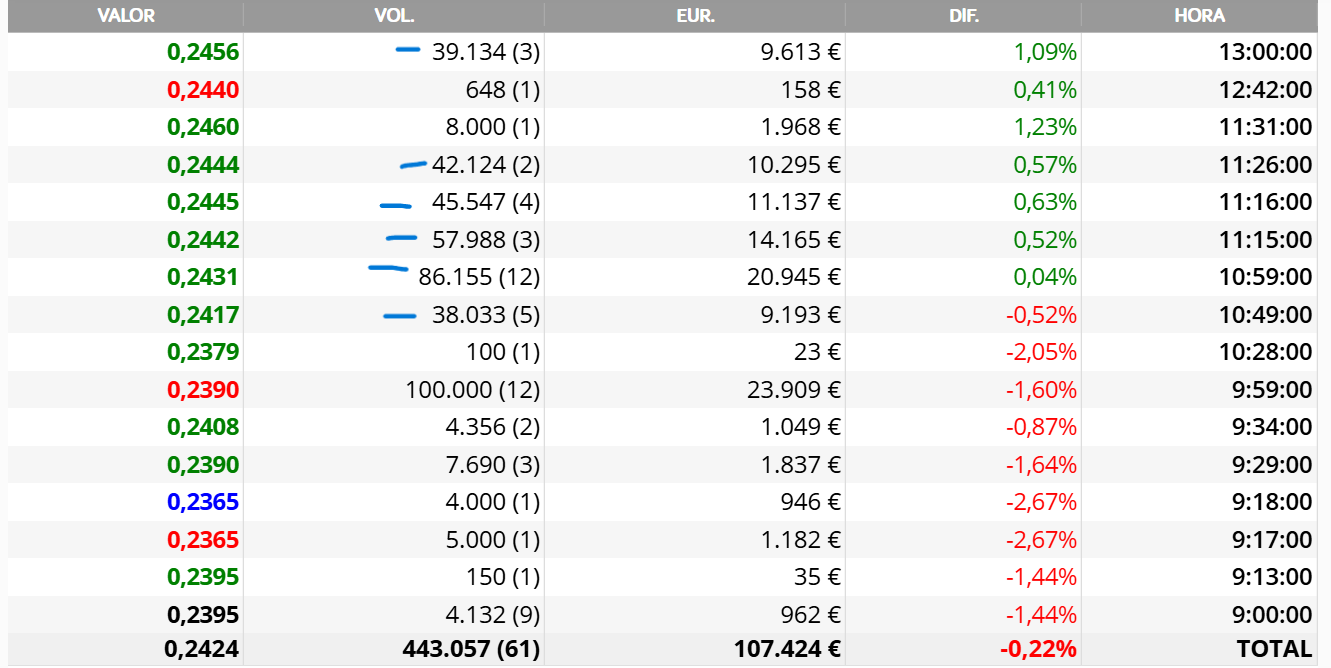The width and height of the screenshot is (1331, 668).
Task: Select the -2,05% difference cell
Action: [1041, 352]
